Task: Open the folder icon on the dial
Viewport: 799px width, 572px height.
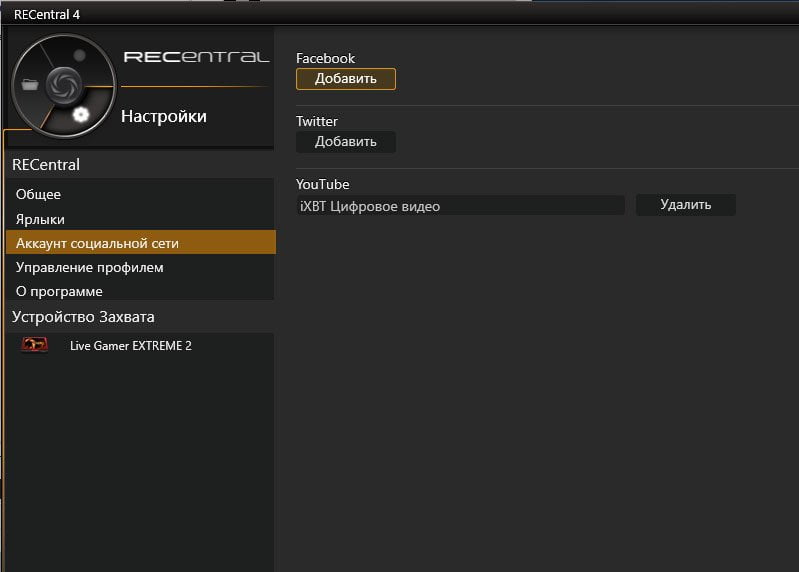Action: pyautogui.click(x=30, y=84)
